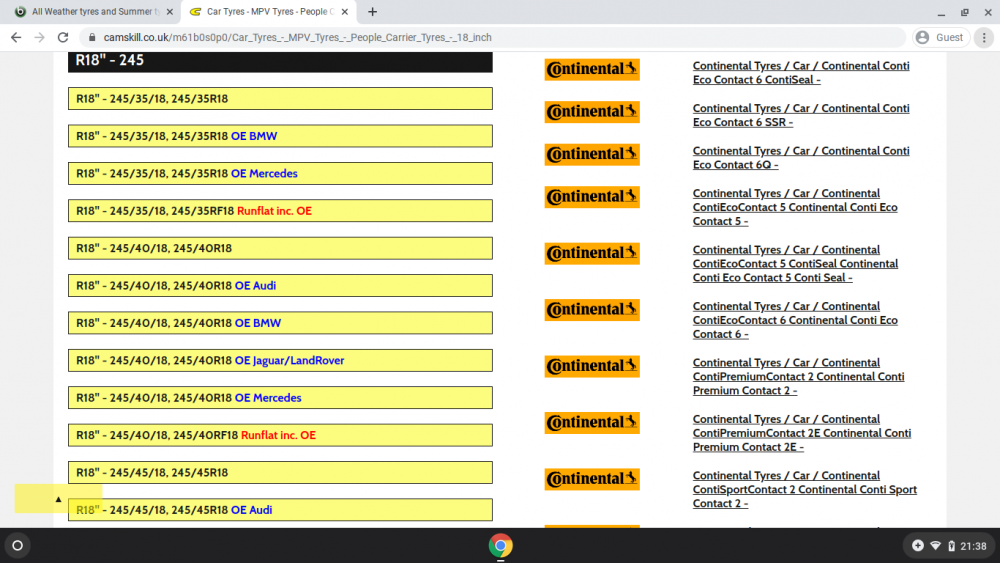Image resolution: width=1000 pixels, height=563 pixels.
Task: Open 245/40R18 OE Jaguar/LandRover row
Action: [280, 360]
